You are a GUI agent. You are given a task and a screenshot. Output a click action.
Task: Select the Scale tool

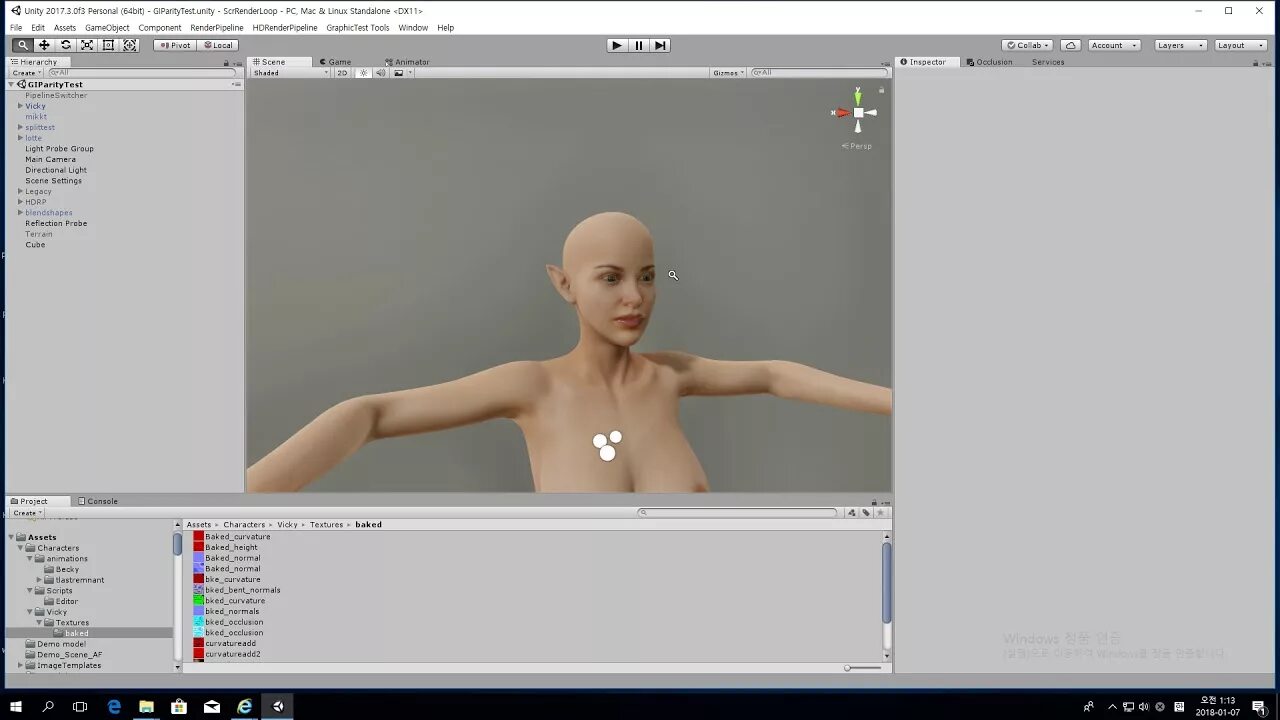[87, 45]
